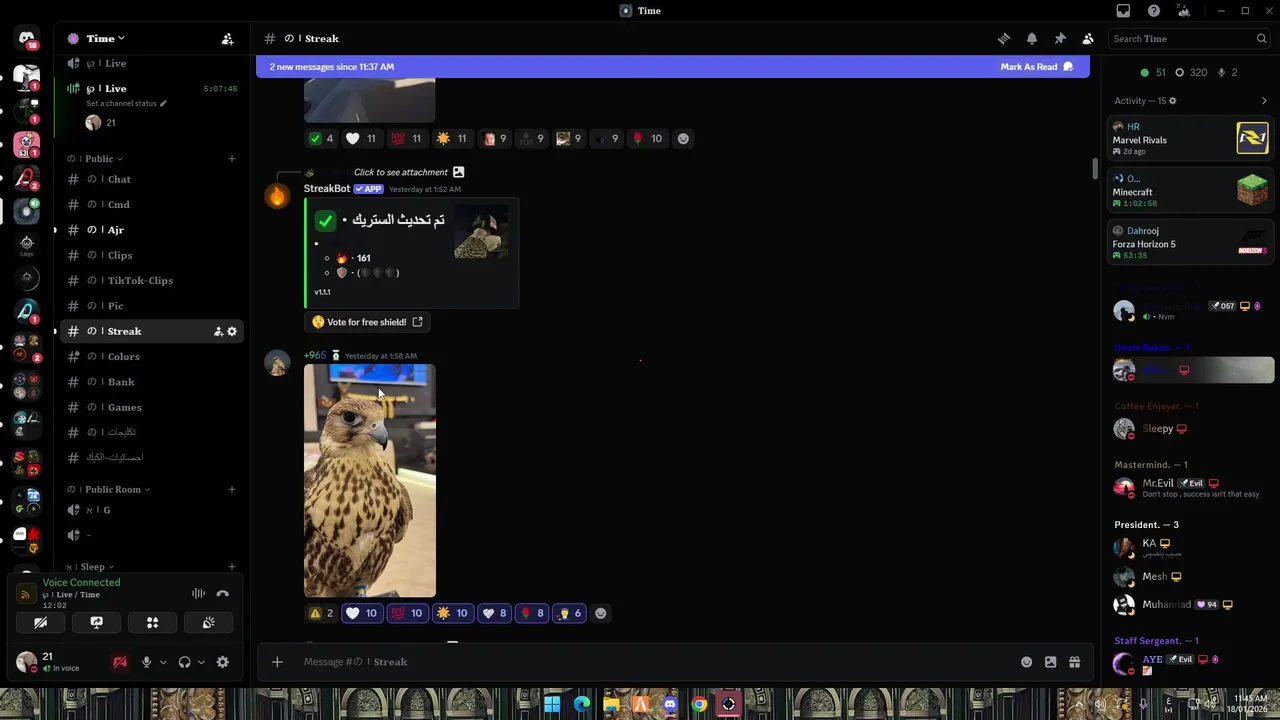
Task: Open the Bank channel
Action: click(x=150, y=382)
